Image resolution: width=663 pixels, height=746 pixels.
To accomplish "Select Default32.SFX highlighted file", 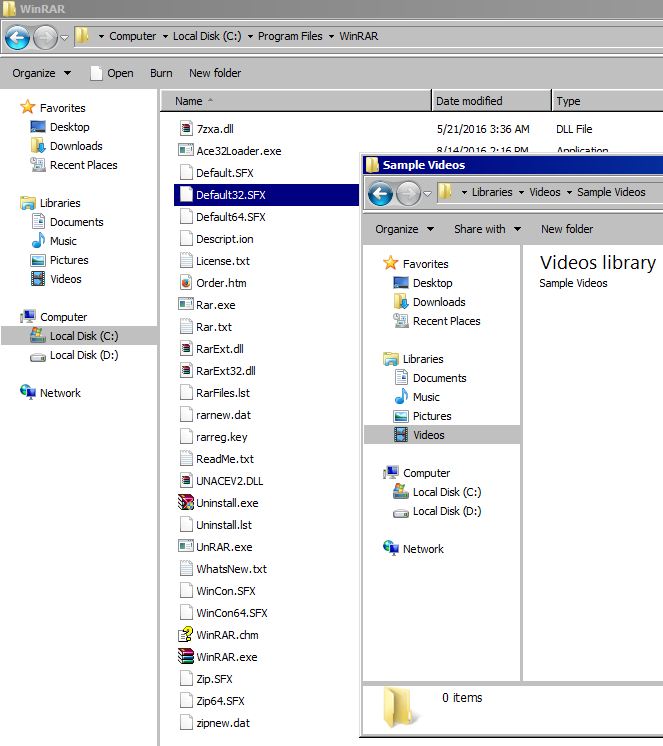I will [266, 195].
